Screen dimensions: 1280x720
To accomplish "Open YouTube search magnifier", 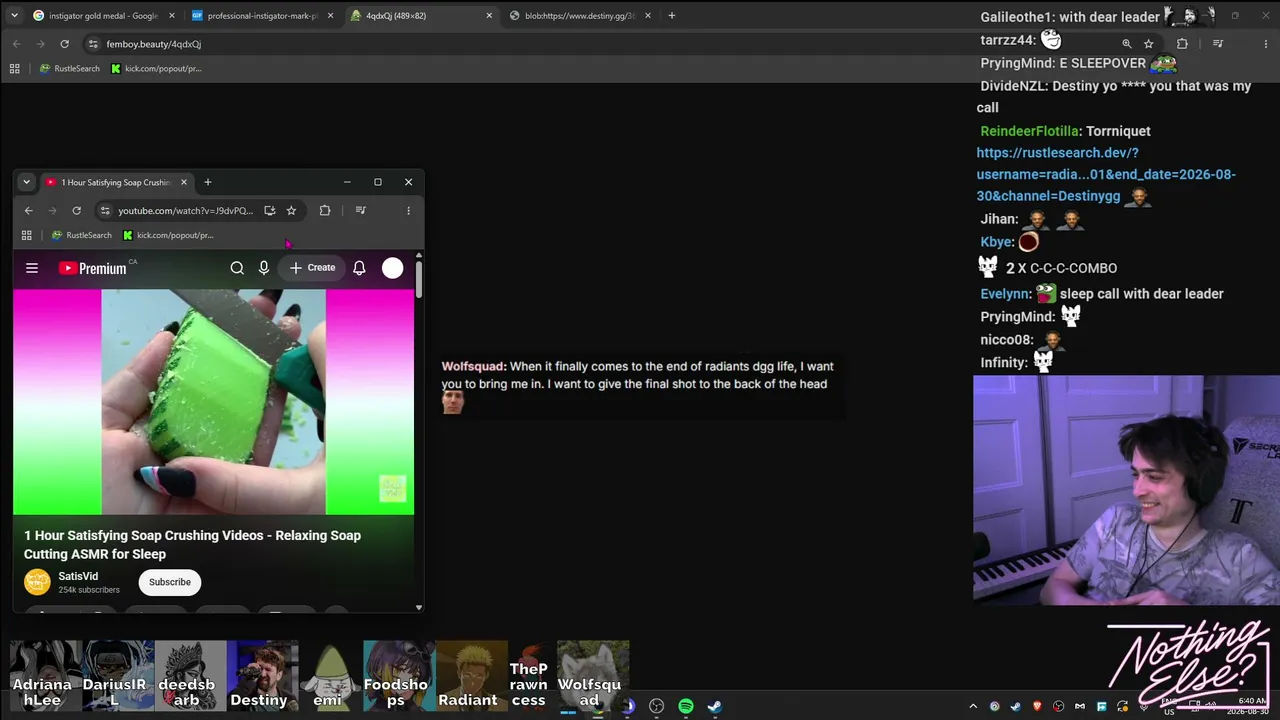I will [x=237, y=268].
